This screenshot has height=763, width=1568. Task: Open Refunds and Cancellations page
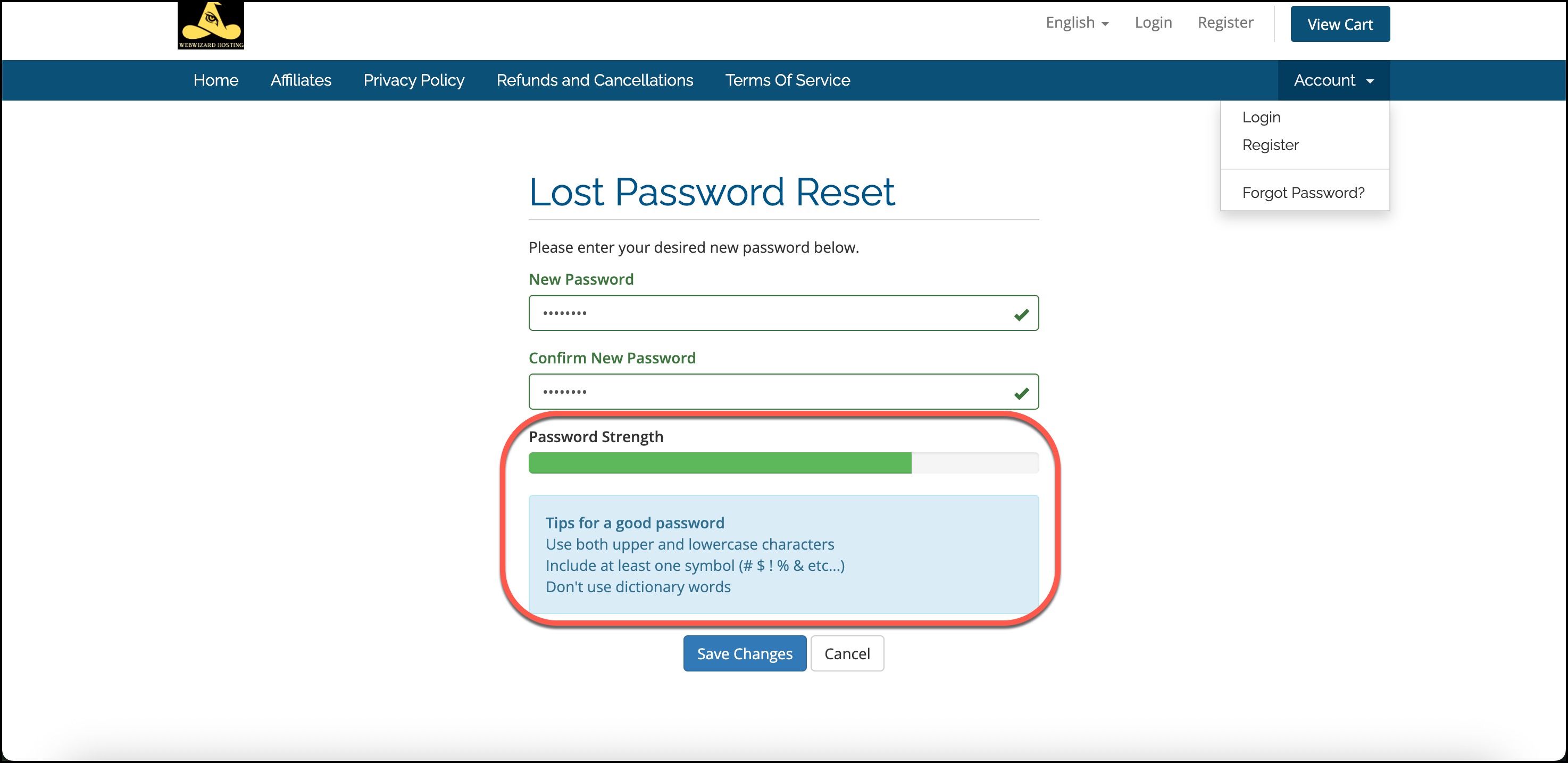pos(594,80)
